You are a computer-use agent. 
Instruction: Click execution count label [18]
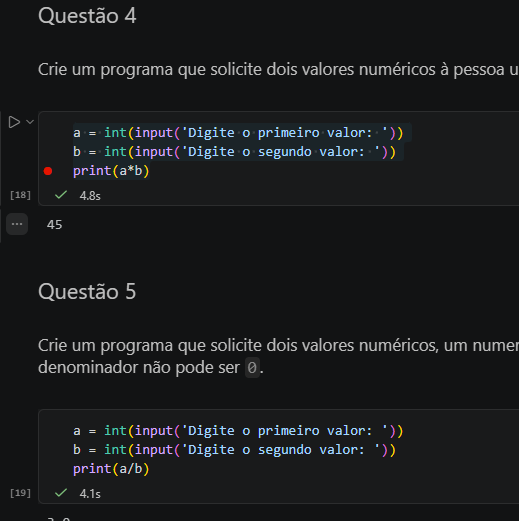tap(20, 195)
